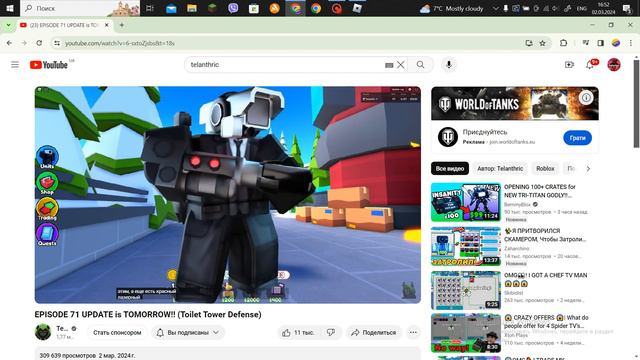The width and height of the screenshot is (640, 360).
Task: Click the page vertical scrollbar
Action: tap(636, 104)
